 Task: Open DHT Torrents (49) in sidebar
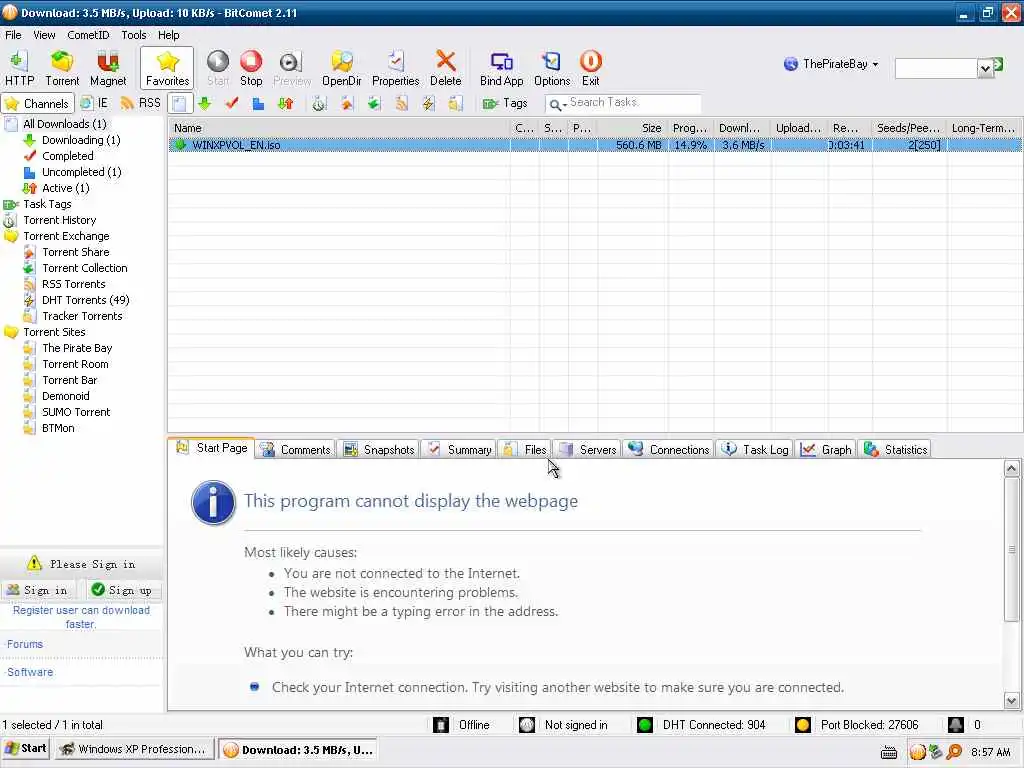86,300
